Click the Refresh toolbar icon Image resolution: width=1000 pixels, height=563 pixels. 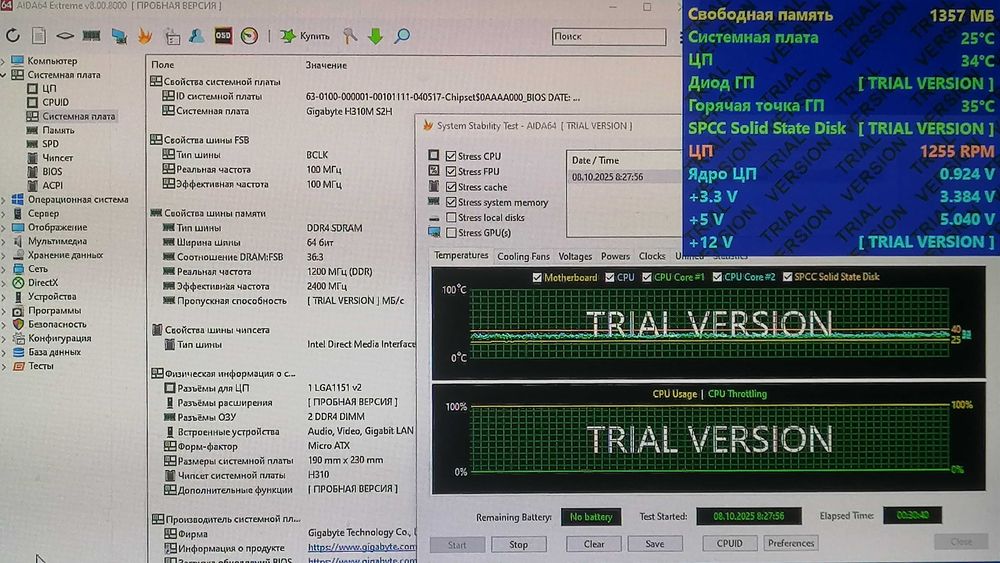pos(13,36)
